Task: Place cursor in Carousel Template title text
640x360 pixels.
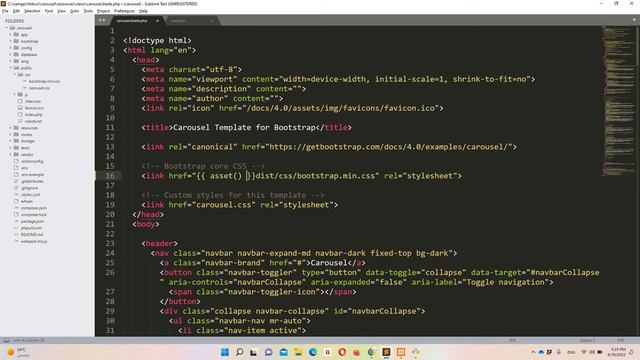Action: point(244,127)
